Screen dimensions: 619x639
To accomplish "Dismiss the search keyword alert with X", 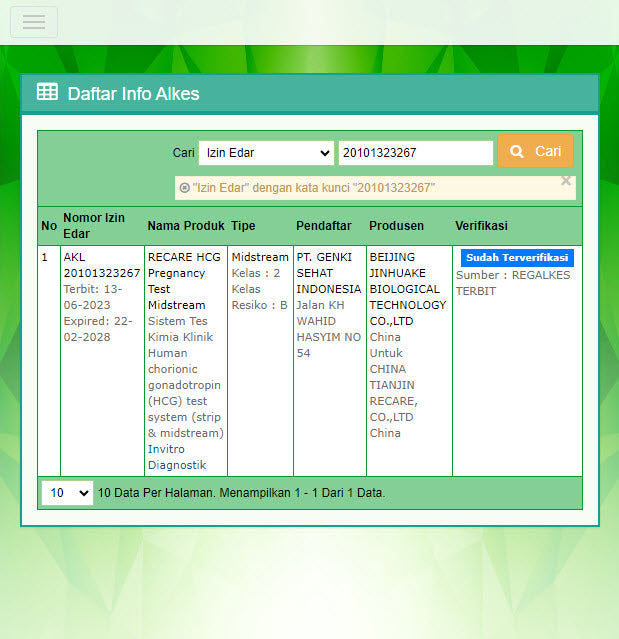I will (566, 181).
